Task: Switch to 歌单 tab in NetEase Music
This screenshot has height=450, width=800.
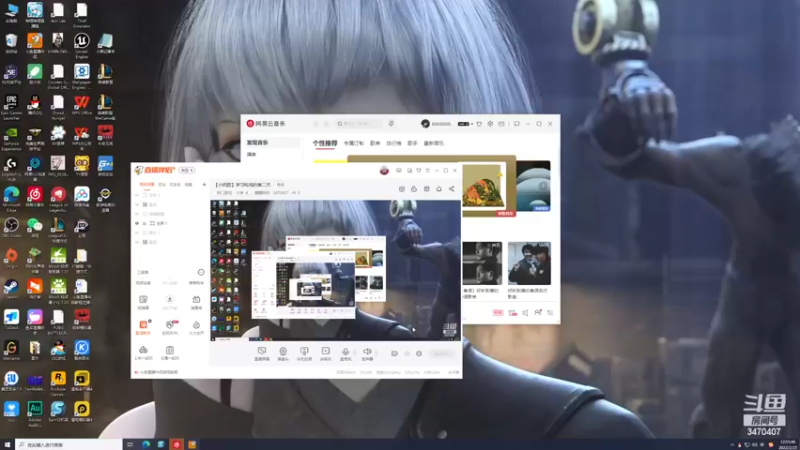Action: tap(375, 143)
